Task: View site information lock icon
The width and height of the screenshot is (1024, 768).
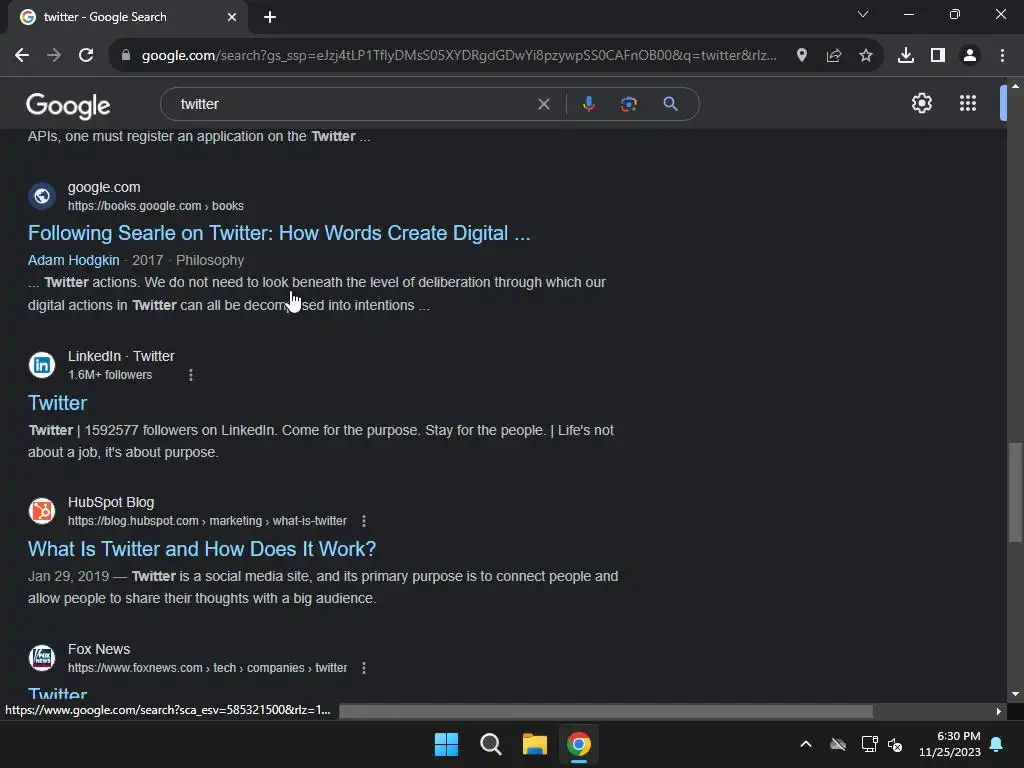Action: [x=126, y=56]
